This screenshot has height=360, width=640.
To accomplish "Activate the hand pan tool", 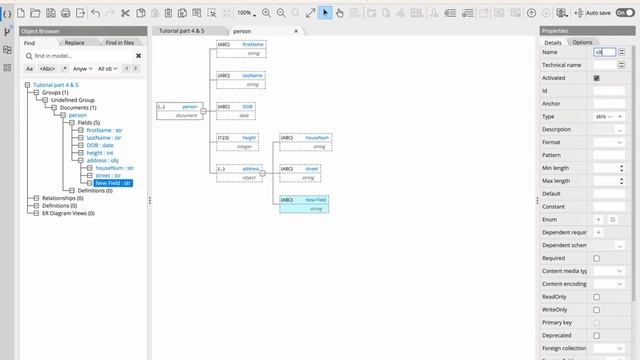I will [x=340, y=13].
